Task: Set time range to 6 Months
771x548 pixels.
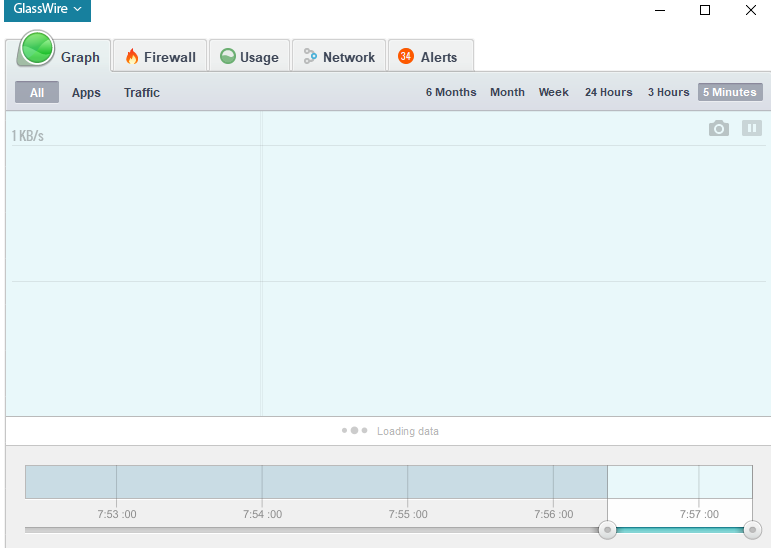Action: pyautogui.click(x=451, y=92)
